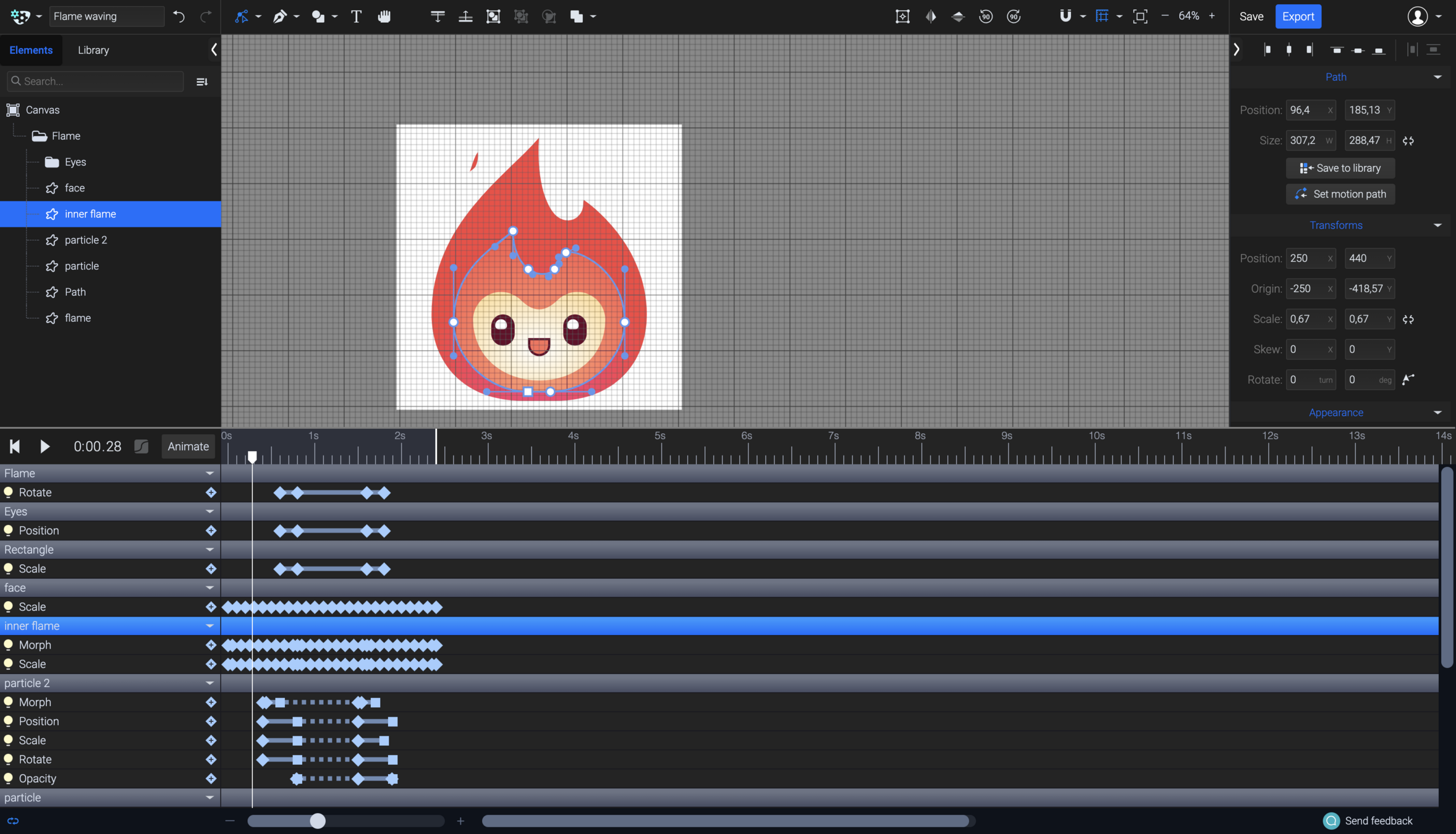Click the timeline zoom slider handle
The image size is (1456, 834).
(318, 821)
